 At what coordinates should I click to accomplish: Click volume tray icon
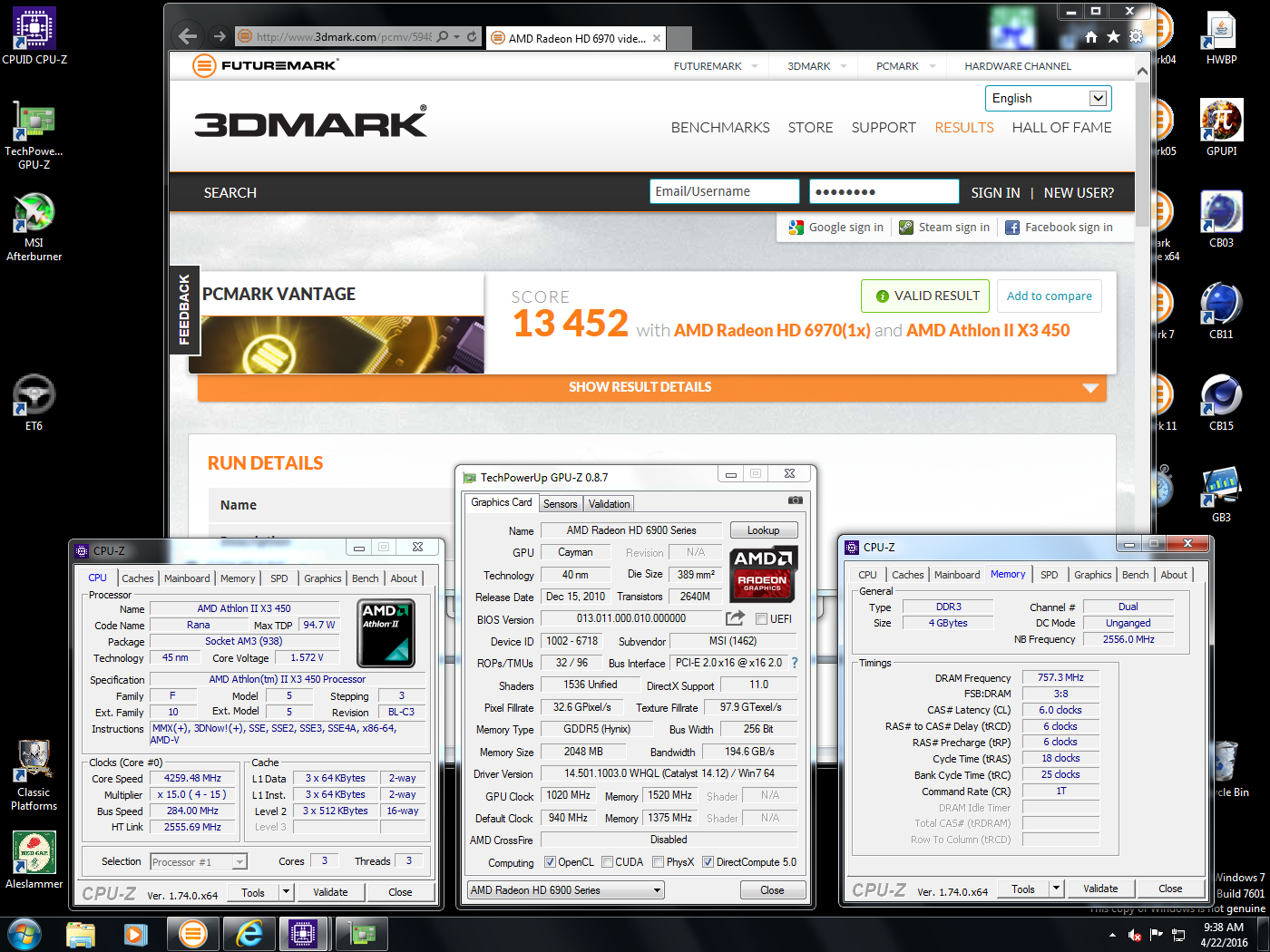pyautogui.click(x=1134, y=935)
